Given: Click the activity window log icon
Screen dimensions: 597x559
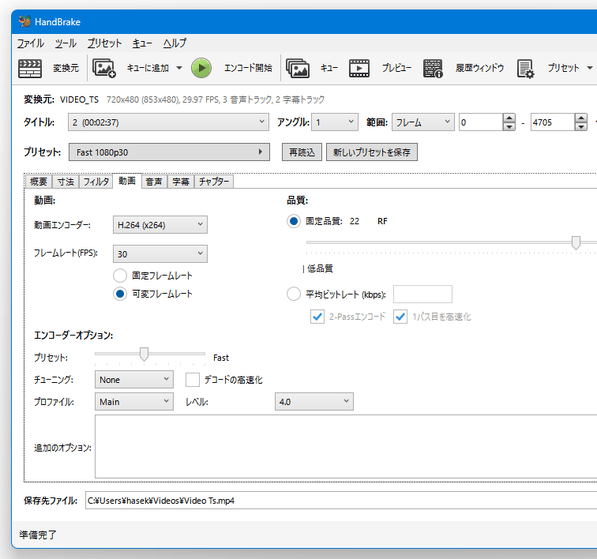Looking at the screenshot, I should [x=433, y=69].
